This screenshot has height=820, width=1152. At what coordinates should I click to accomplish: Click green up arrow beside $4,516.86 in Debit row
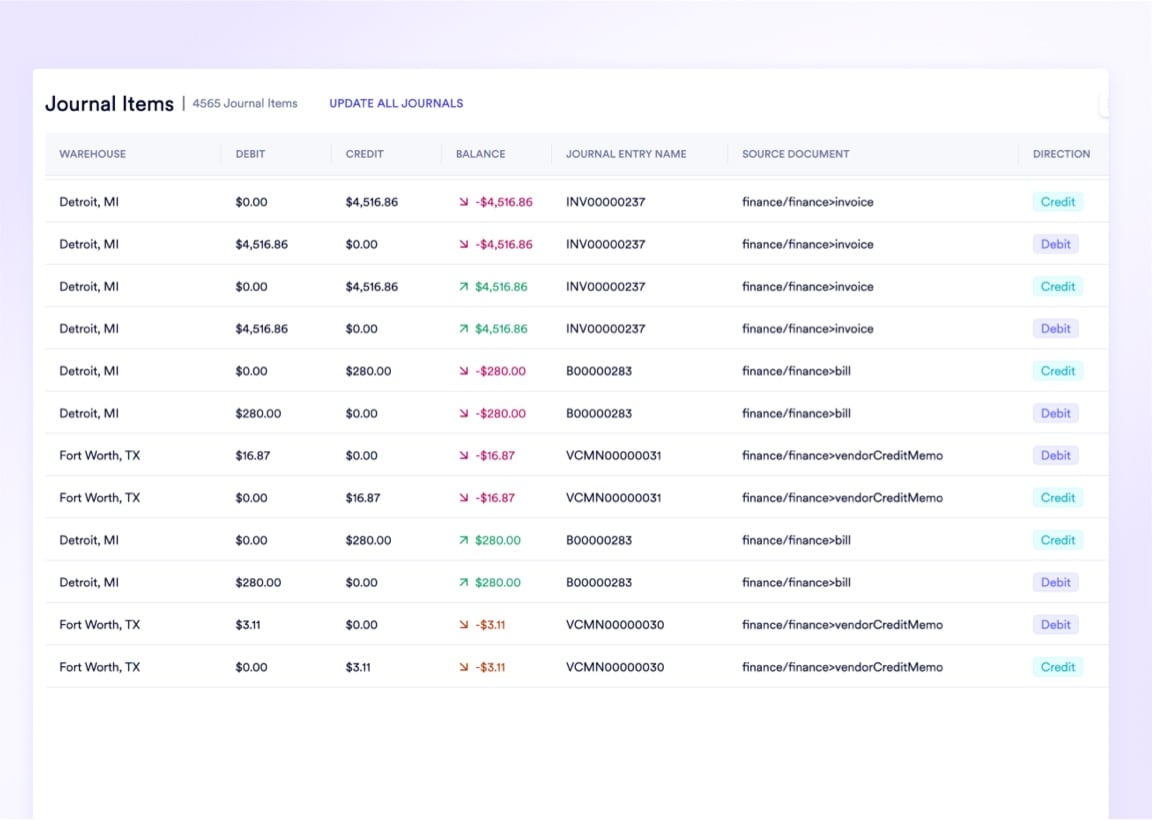pos(464,329)
